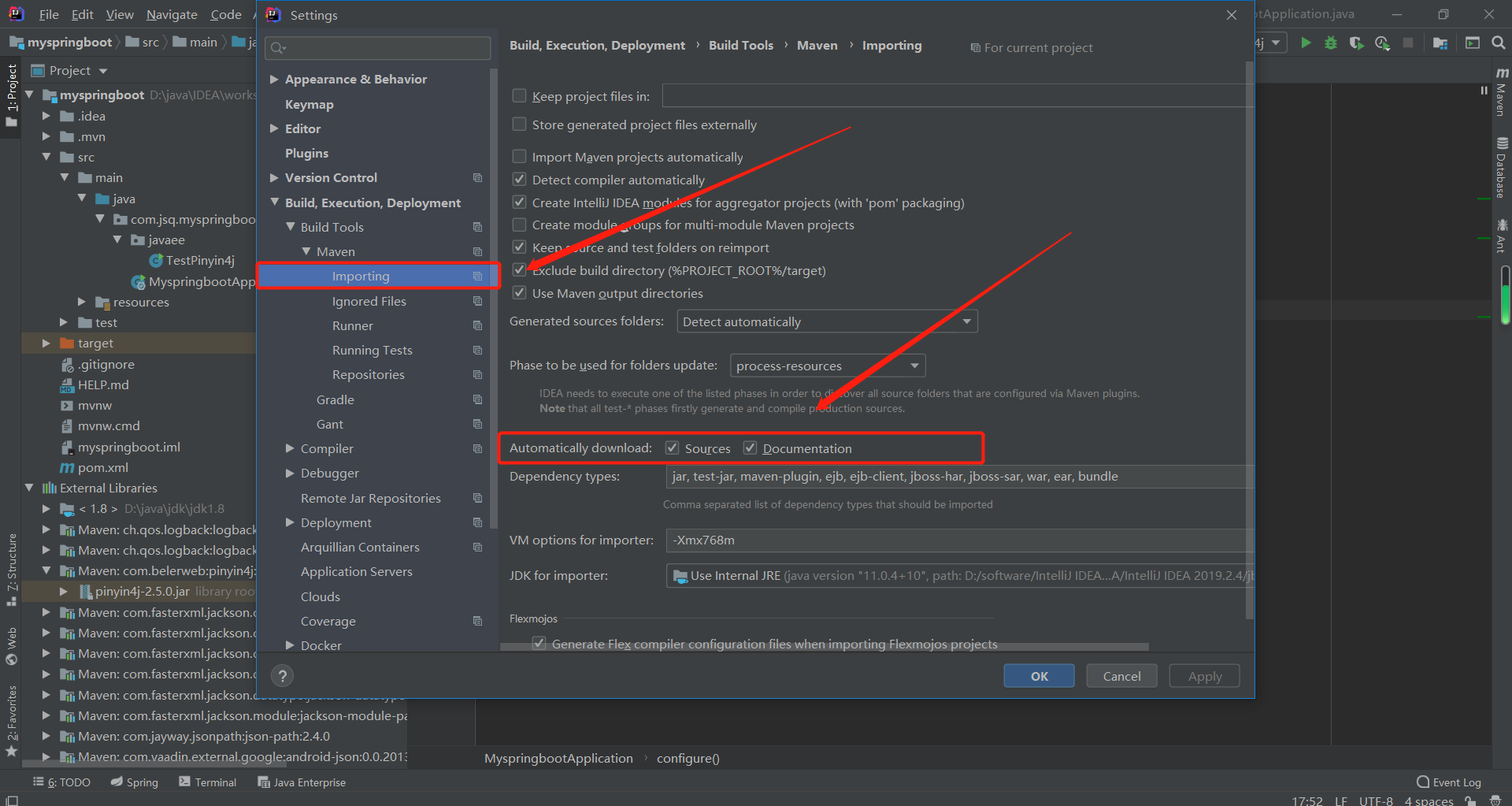Click per-project icon beside Coverage

[477, 621]
